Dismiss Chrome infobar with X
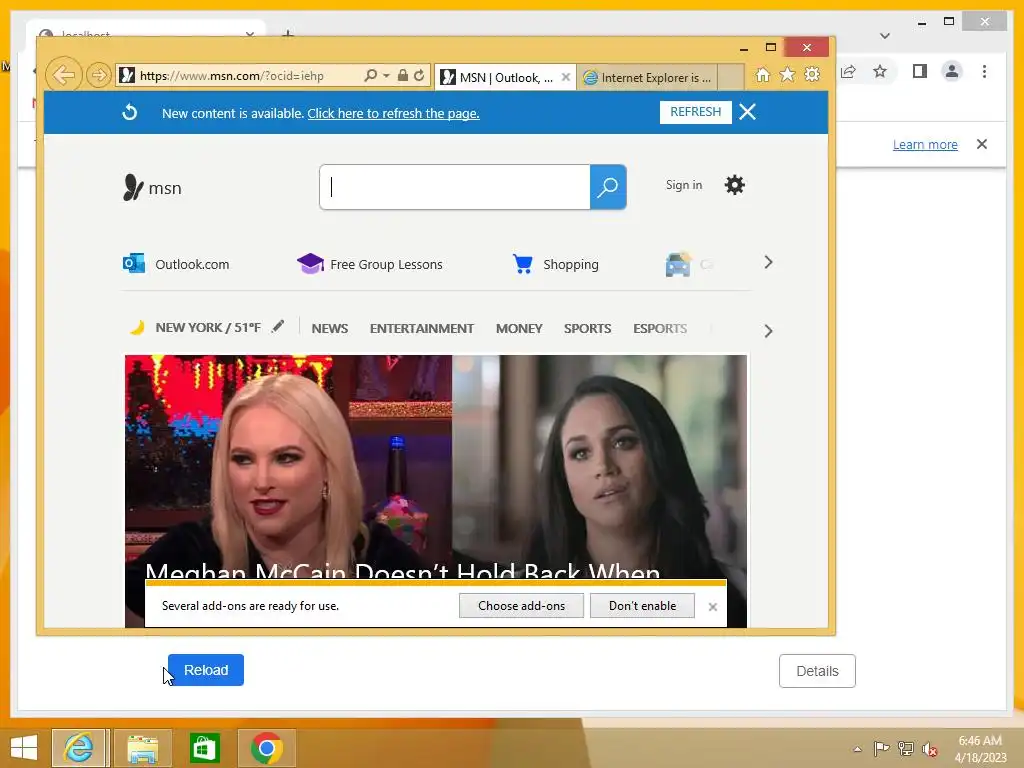Viewport: 1024px width, 768px height. click(982, 144)
